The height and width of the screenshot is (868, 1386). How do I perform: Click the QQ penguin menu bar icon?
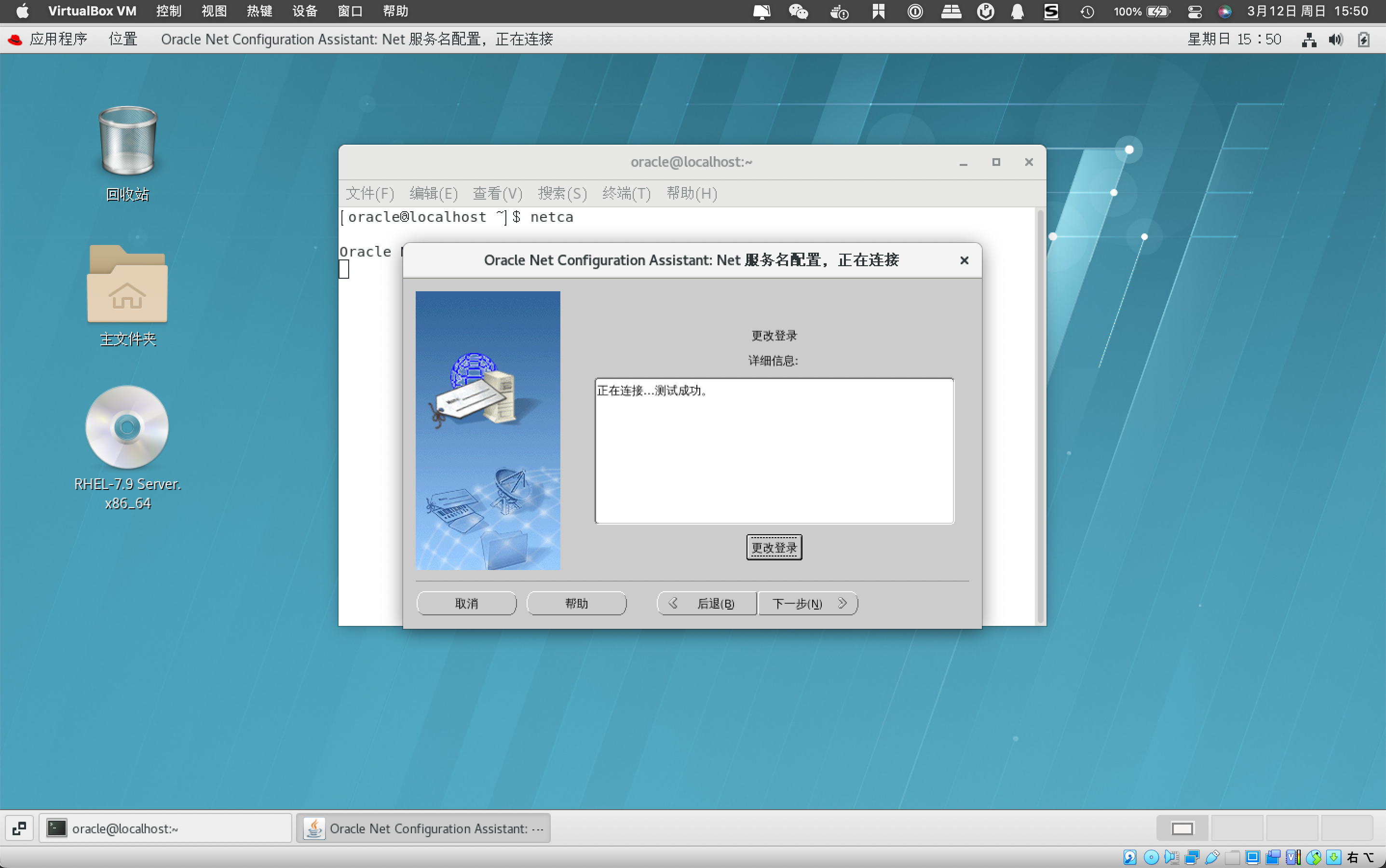point(1017,11)
